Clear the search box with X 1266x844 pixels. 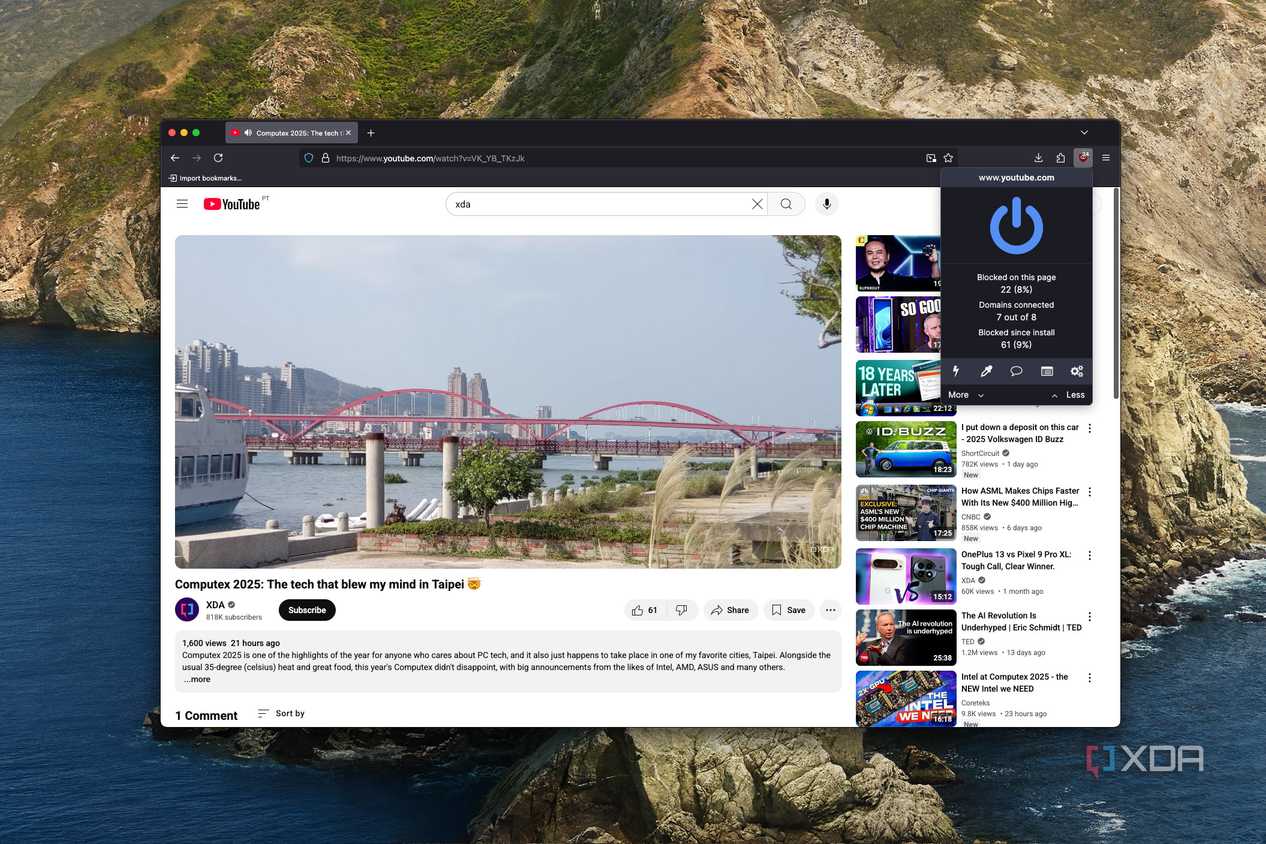pyautogui.click(x=757, y=204)
